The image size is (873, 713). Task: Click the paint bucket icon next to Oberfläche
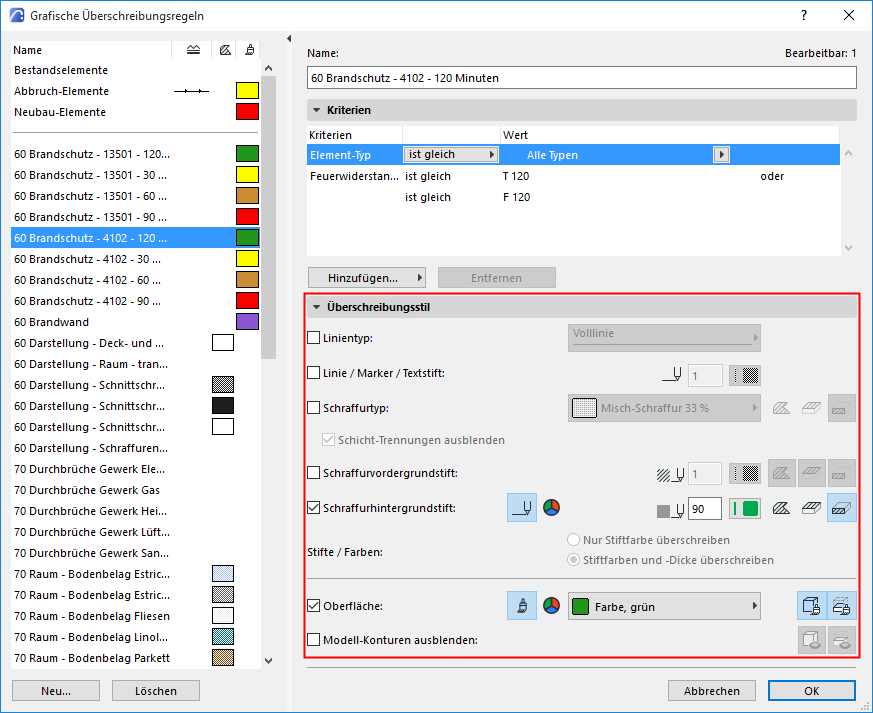[x=522, y=606]
